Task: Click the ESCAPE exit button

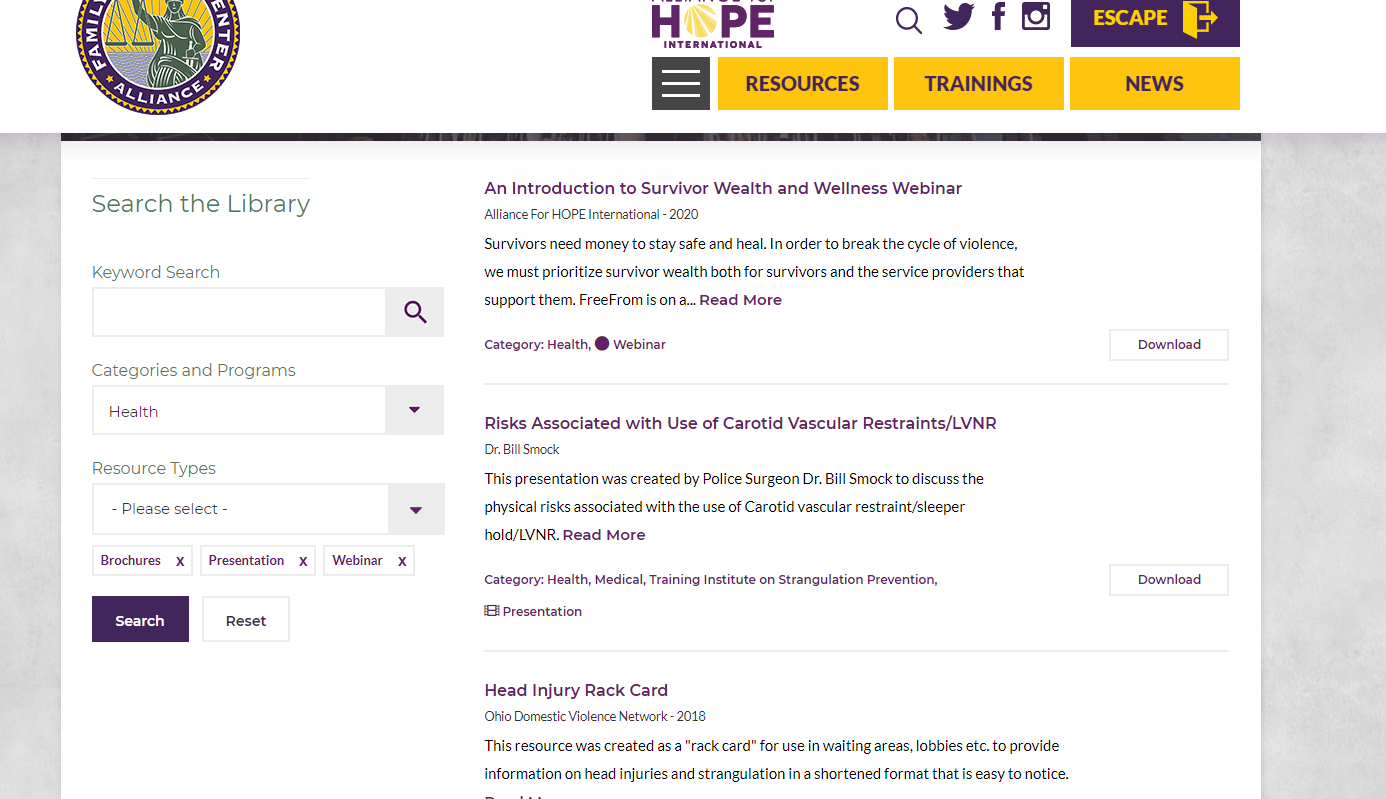Action: coord(1155,22)
